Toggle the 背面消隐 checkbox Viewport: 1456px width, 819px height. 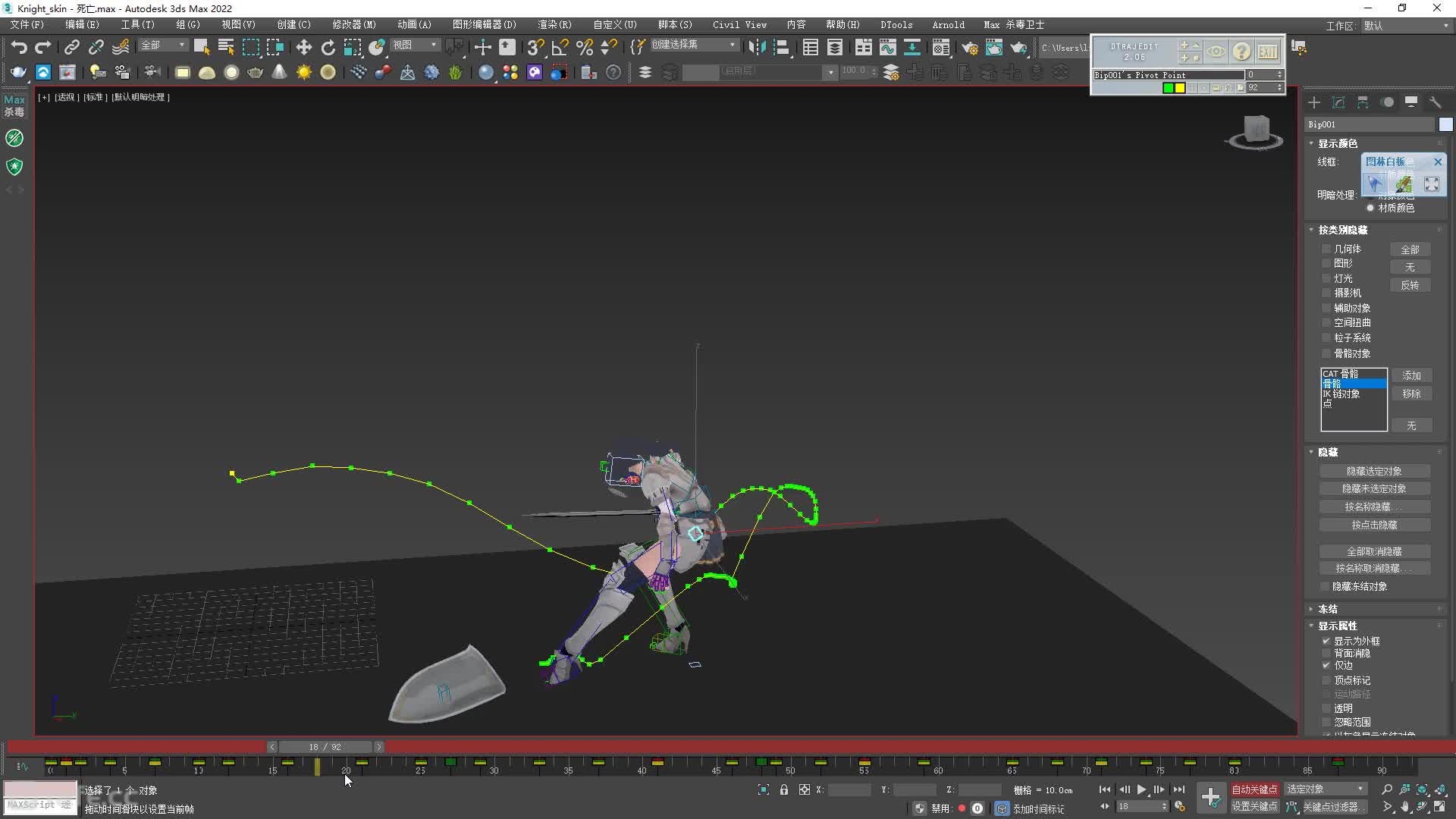tap(1326, 653)
